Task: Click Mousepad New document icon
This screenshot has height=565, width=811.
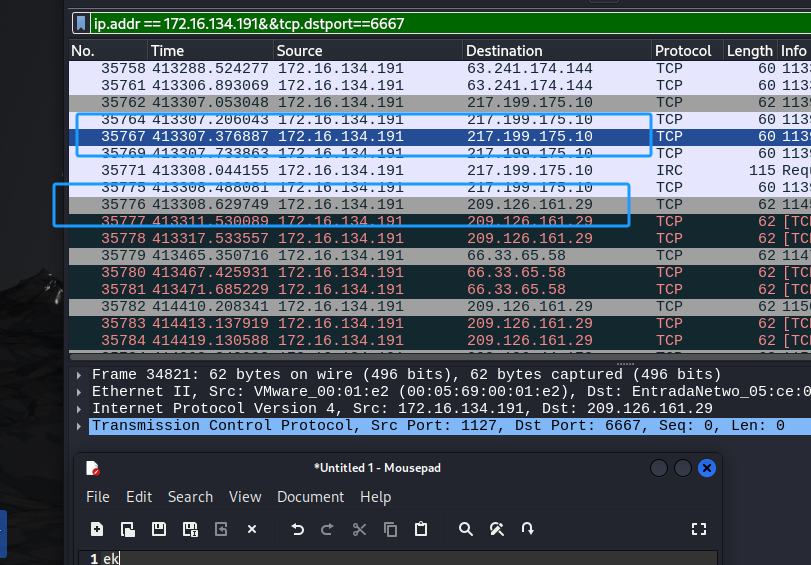Action: click(97, 529)
